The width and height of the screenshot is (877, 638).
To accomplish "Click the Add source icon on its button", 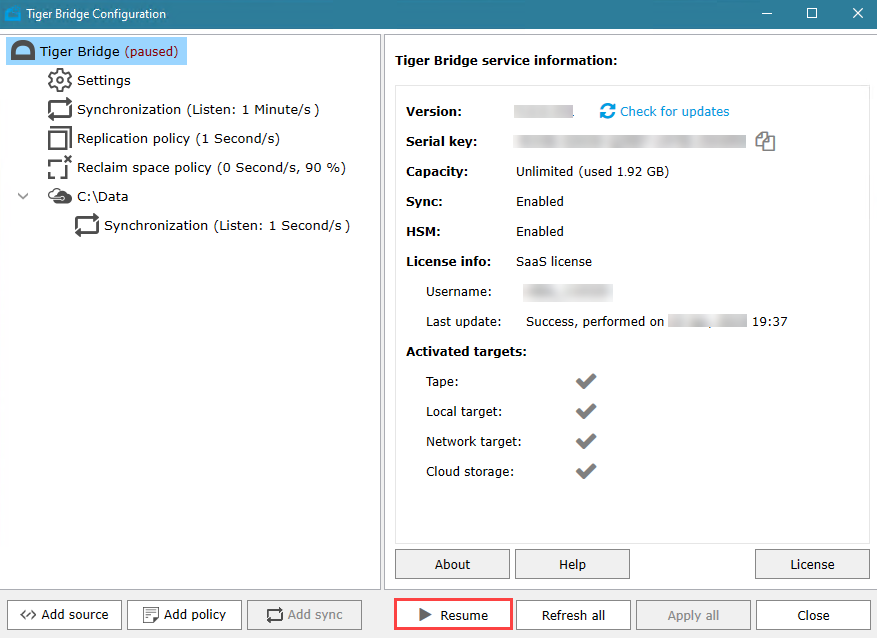I will pos(28,614).
